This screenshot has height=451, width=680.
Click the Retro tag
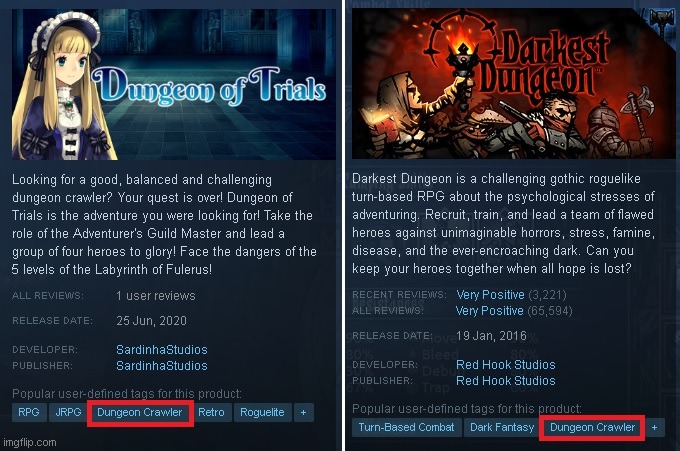click(211, 412)
